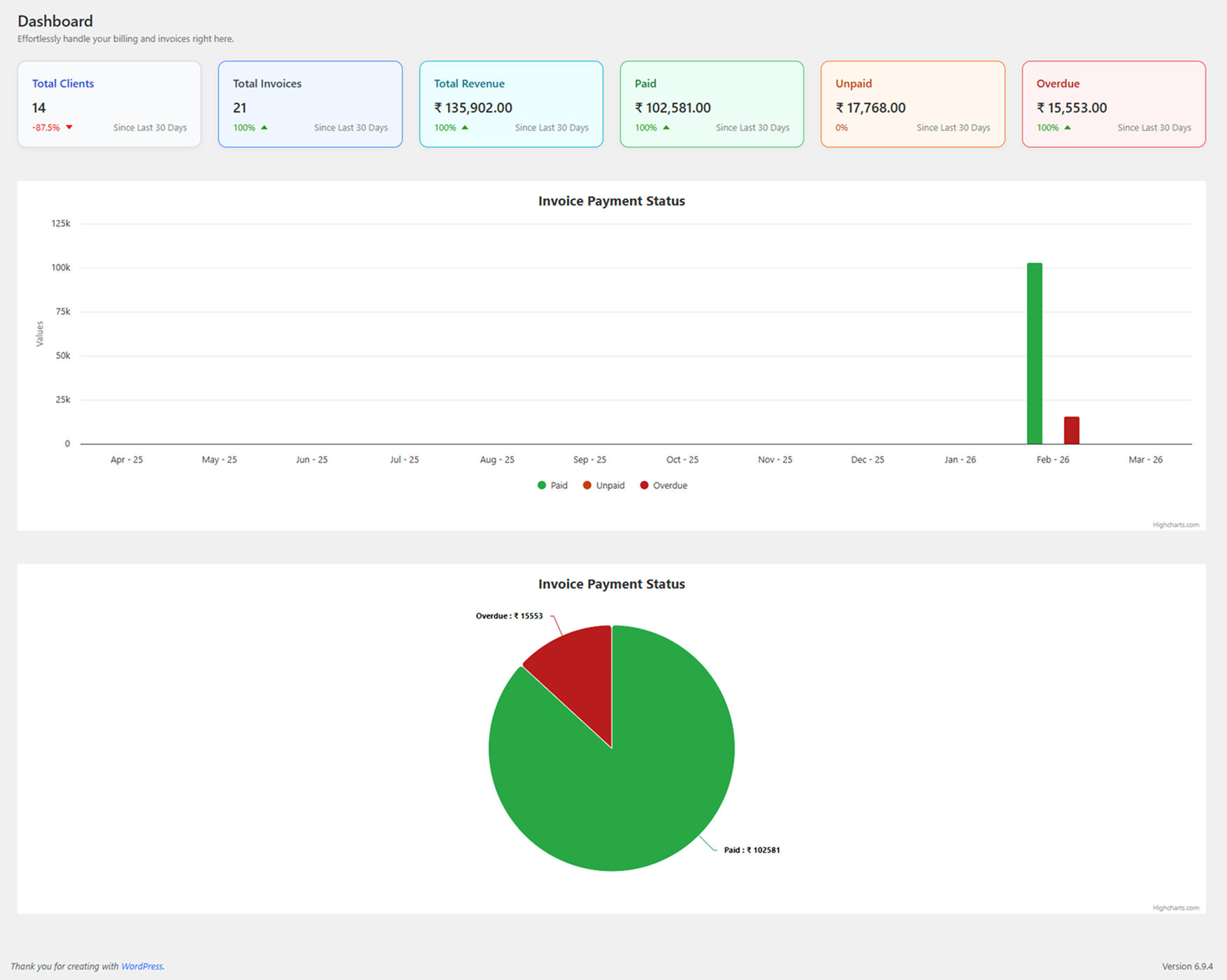The height and width of the screenshot is (980, 1227).
Task: Click the orange Unpaid legend dot
Action: (x=587, y=485)
